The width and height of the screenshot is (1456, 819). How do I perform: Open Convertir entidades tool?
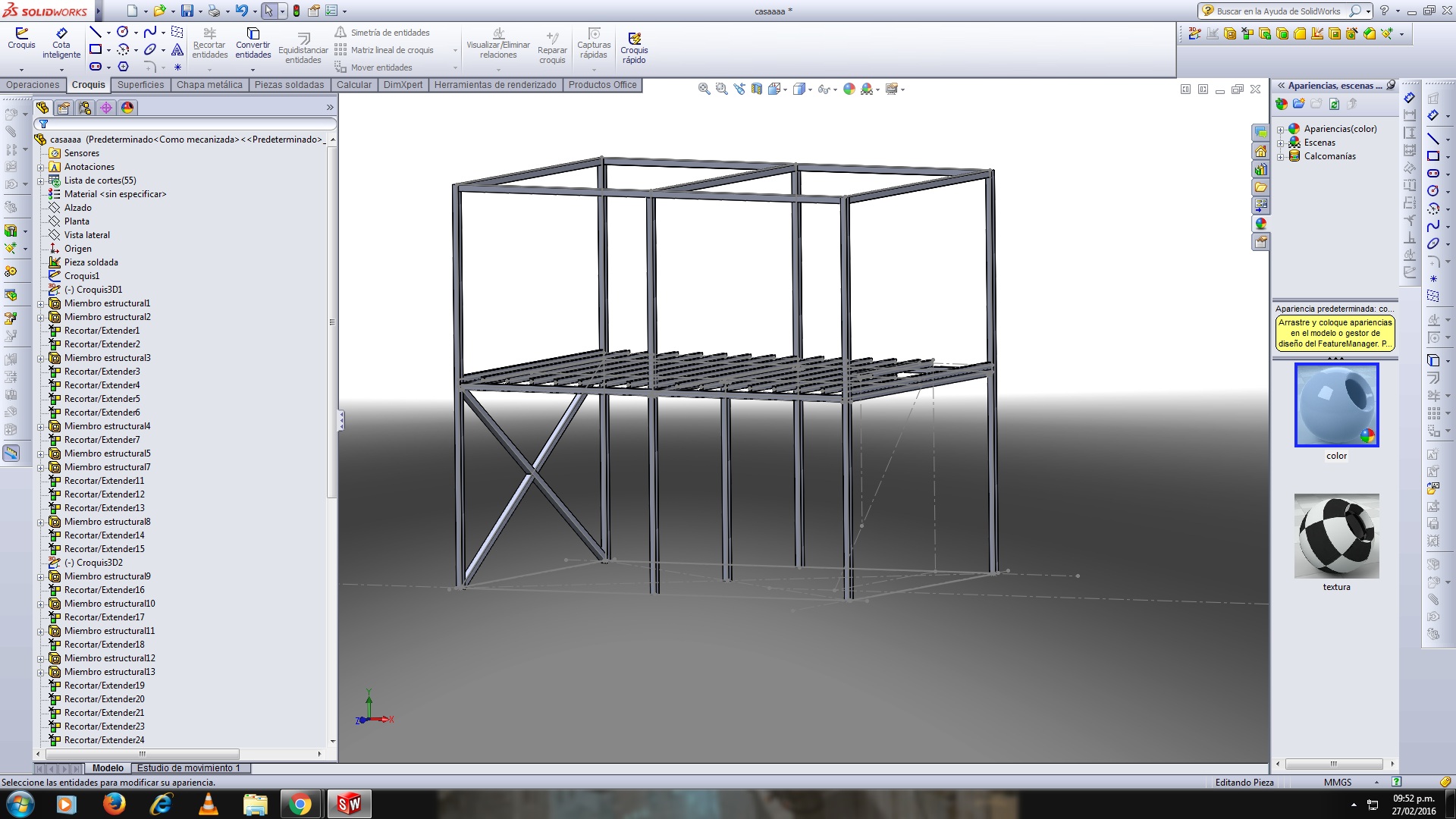click(x=253, y=34)
